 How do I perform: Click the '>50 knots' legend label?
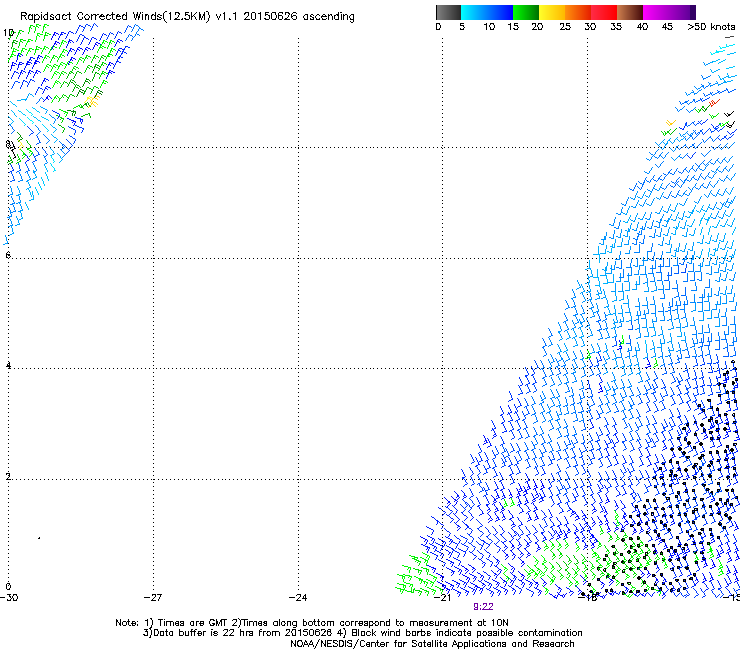[711, 27]
